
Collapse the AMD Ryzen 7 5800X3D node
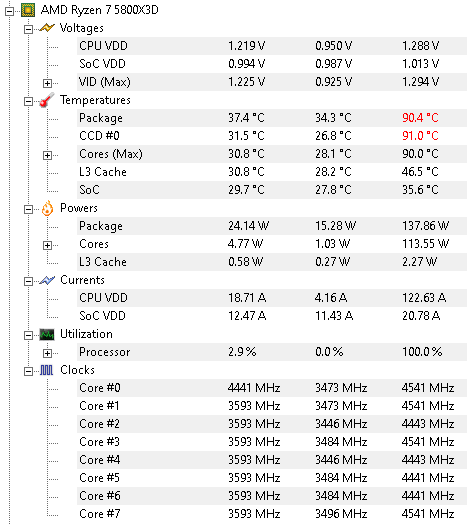(x=10, y=11)
